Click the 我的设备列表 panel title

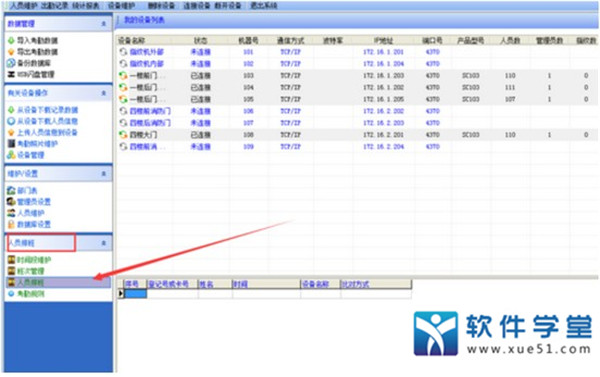pyautogui.click(x=144, y=20)
